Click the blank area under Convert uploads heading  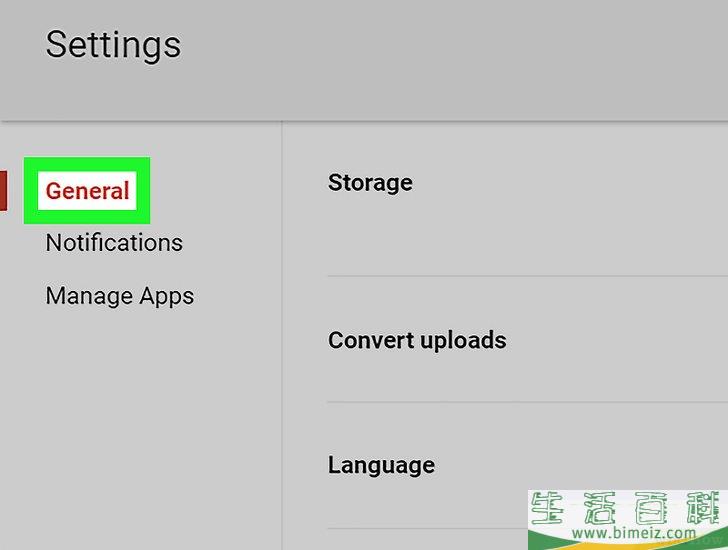[527, 376]
